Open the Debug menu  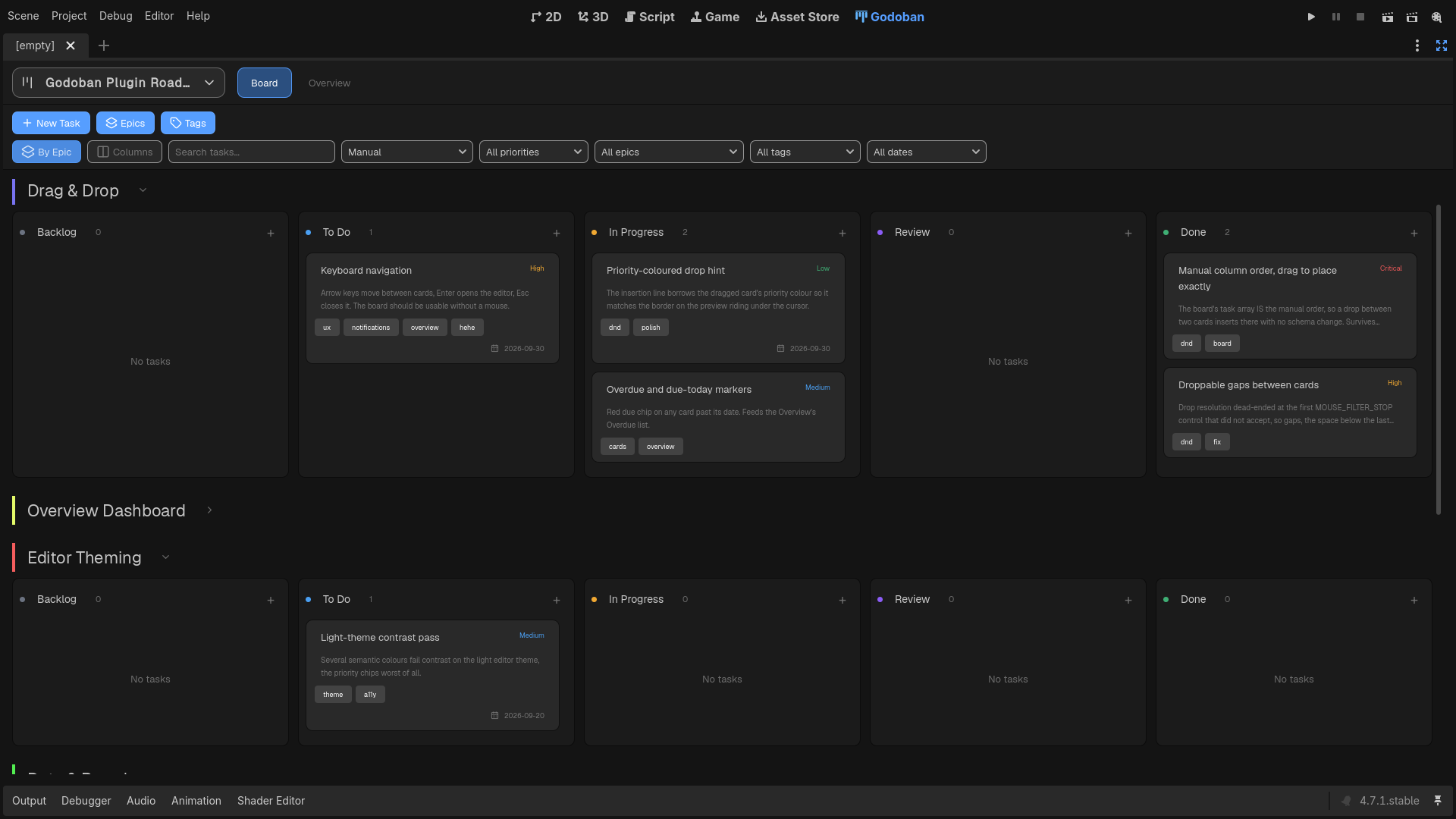coord(116,16)
